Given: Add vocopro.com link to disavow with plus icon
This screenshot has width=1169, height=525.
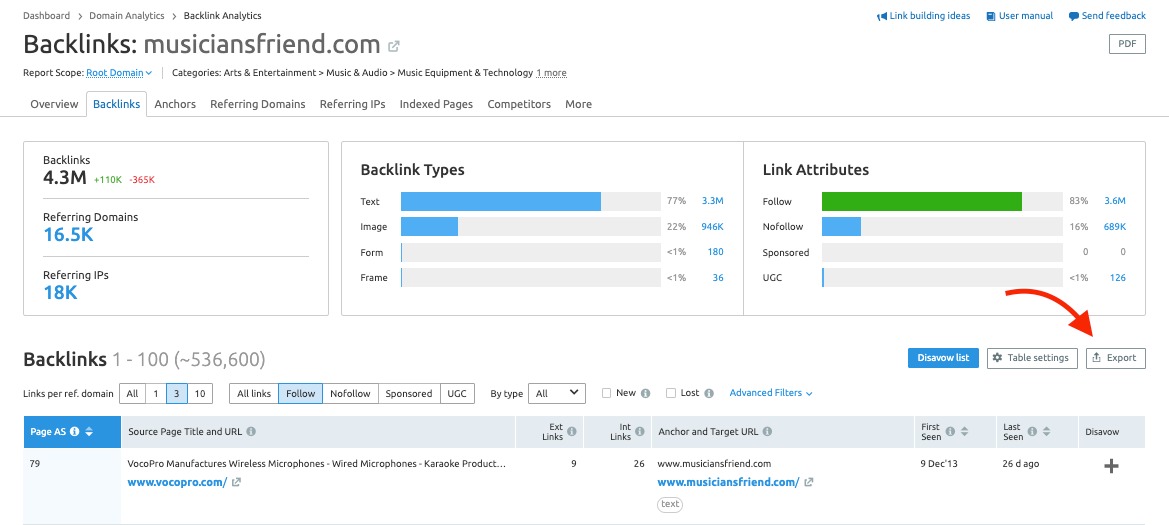Looking at the screenshot, I should (1111, 466).
